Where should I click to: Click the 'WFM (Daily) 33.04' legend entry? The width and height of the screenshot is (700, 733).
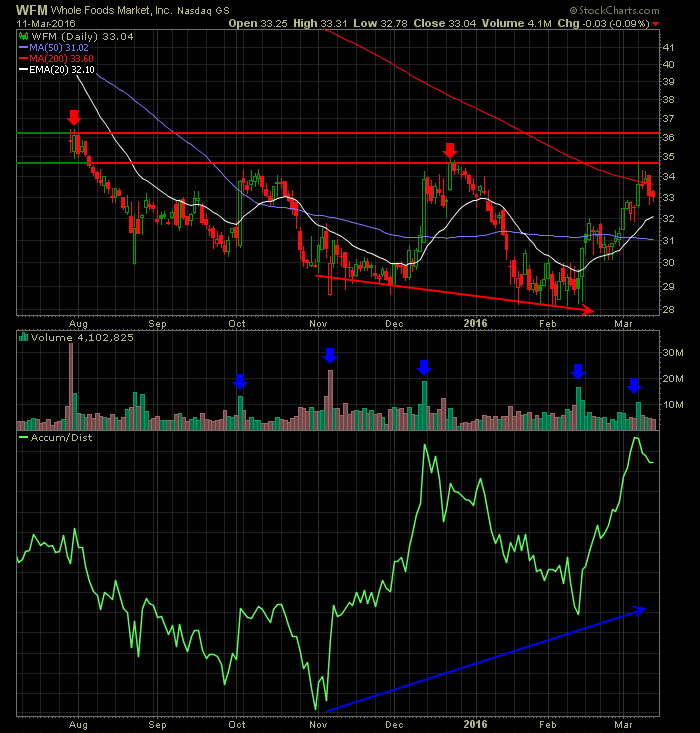tap(82, 36)
